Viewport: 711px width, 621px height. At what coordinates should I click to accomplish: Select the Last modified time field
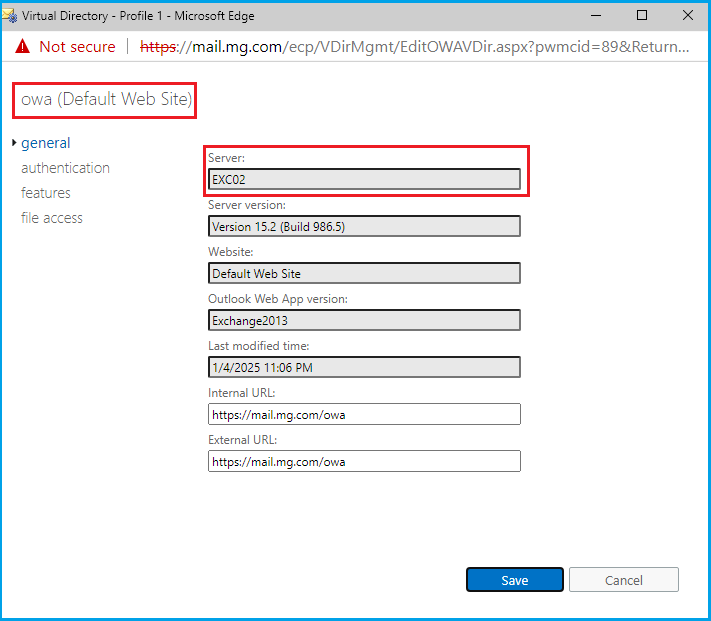[364, 367]
